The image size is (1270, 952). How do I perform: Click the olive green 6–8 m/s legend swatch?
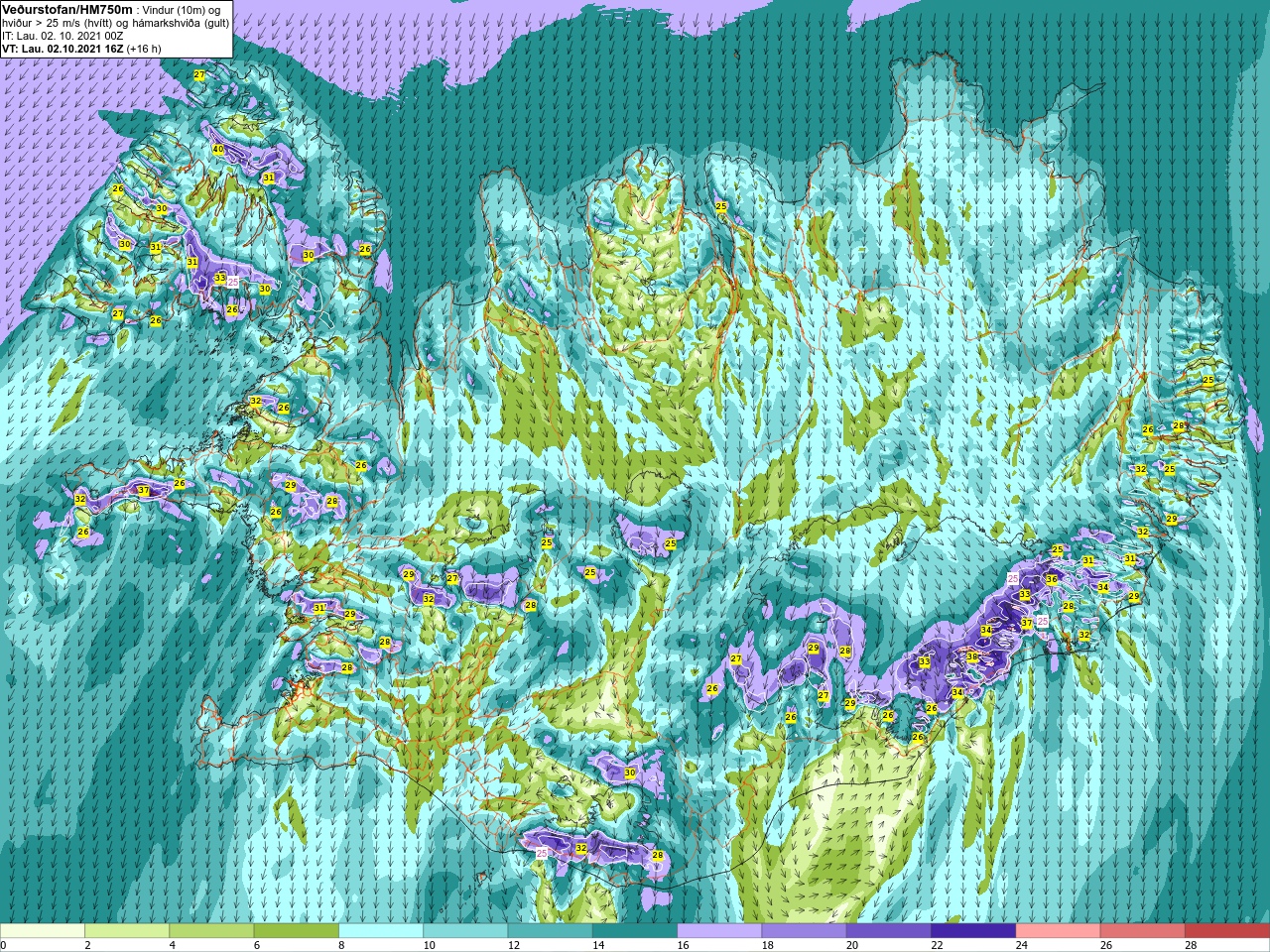296,931
